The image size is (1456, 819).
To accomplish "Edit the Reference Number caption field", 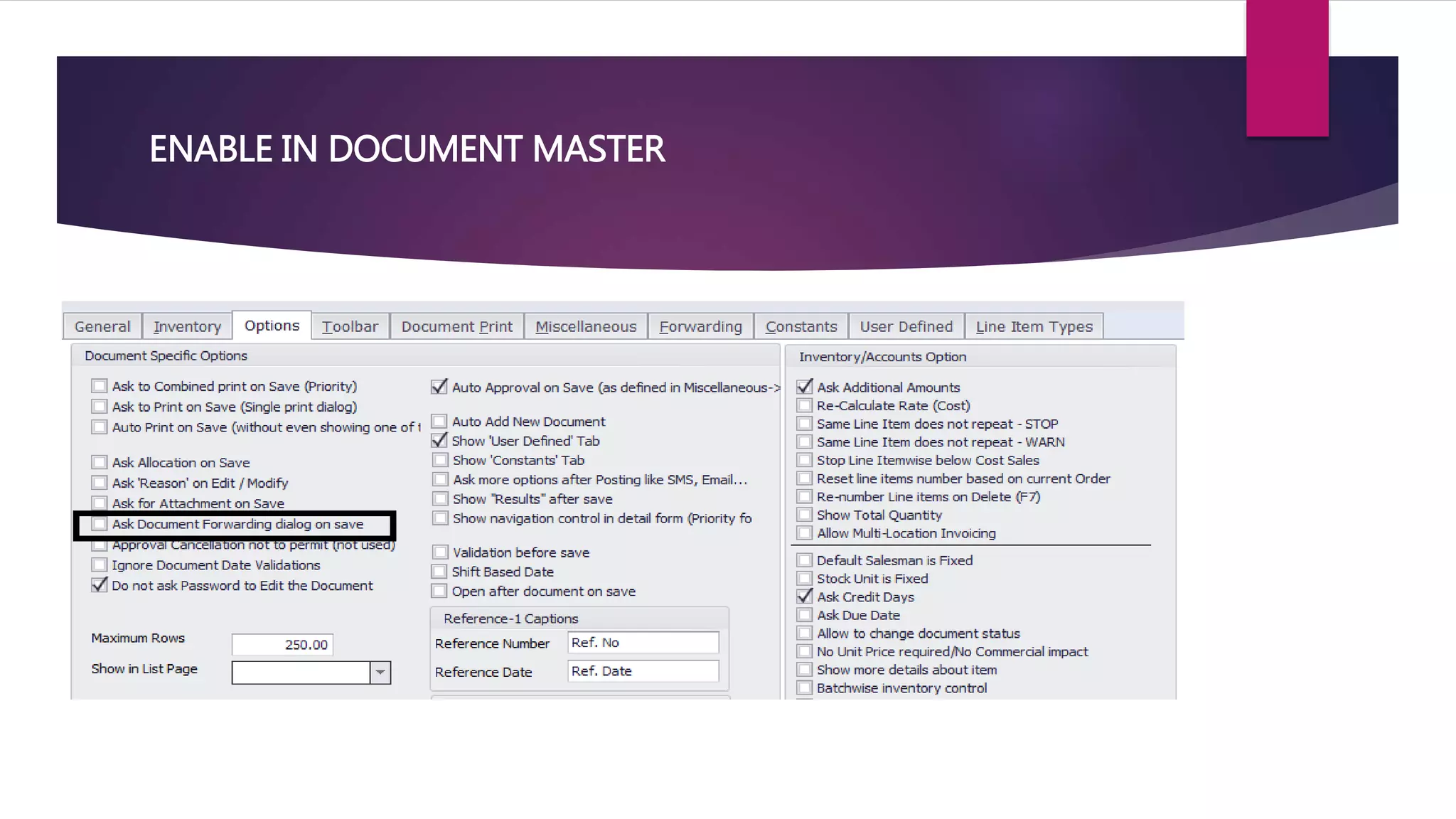I will pyautogui.click(x=643, y=643).
